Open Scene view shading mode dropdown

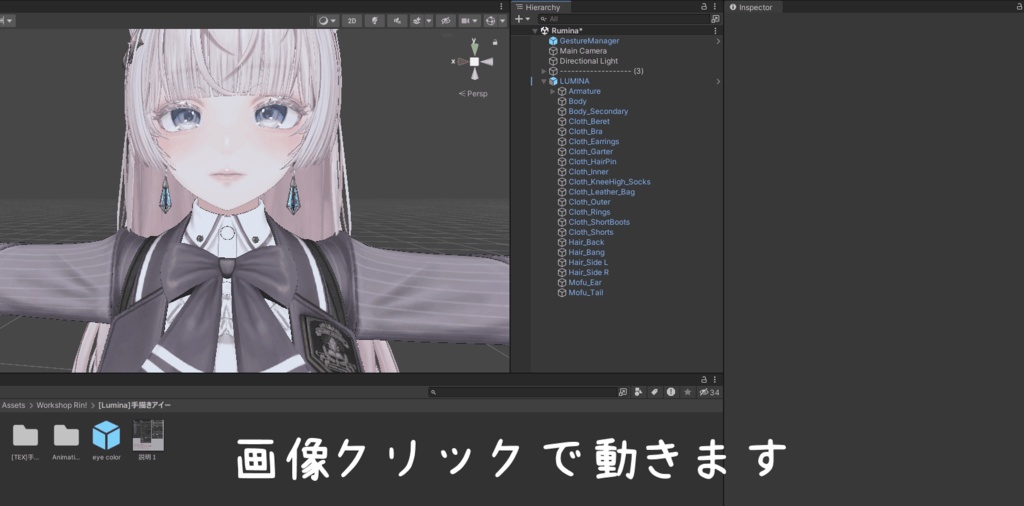tap(327, 21)
